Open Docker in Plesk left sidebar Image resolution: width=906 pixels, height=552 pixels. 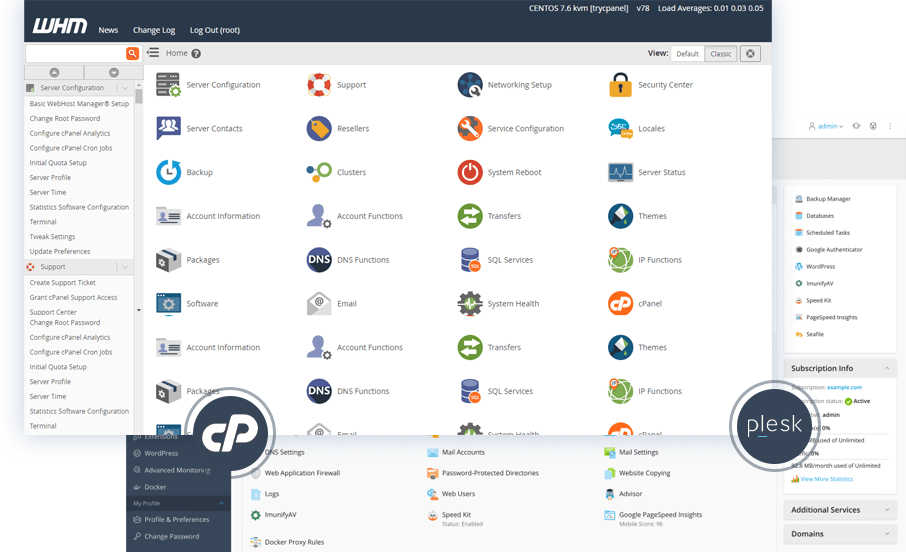[155, 487]
